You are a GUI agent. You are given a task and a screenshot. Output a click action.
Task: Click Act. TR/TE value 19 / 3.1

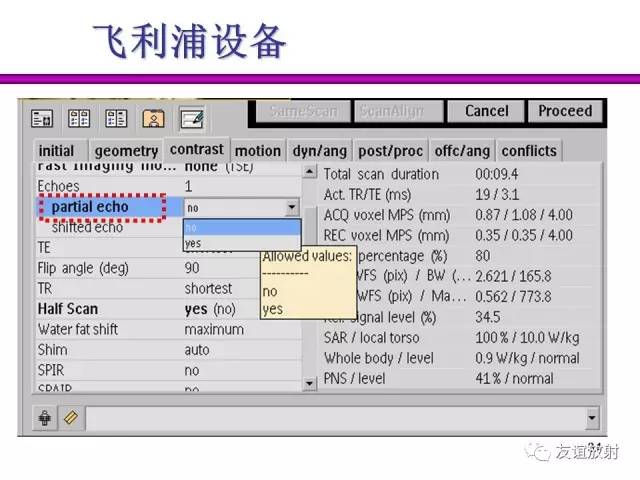click(x=497, y=195)
